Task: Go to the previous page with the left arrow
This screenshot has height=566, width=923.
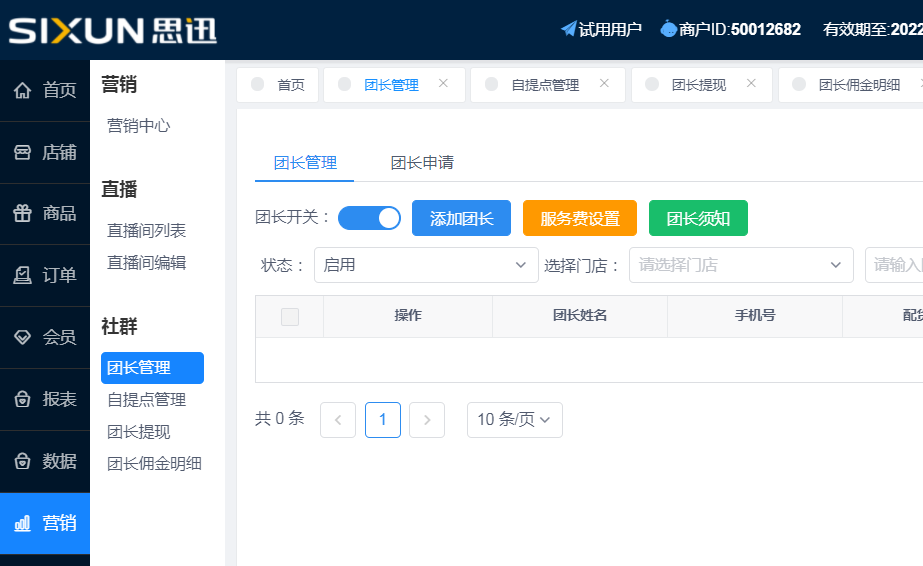Action: (338, 420)
